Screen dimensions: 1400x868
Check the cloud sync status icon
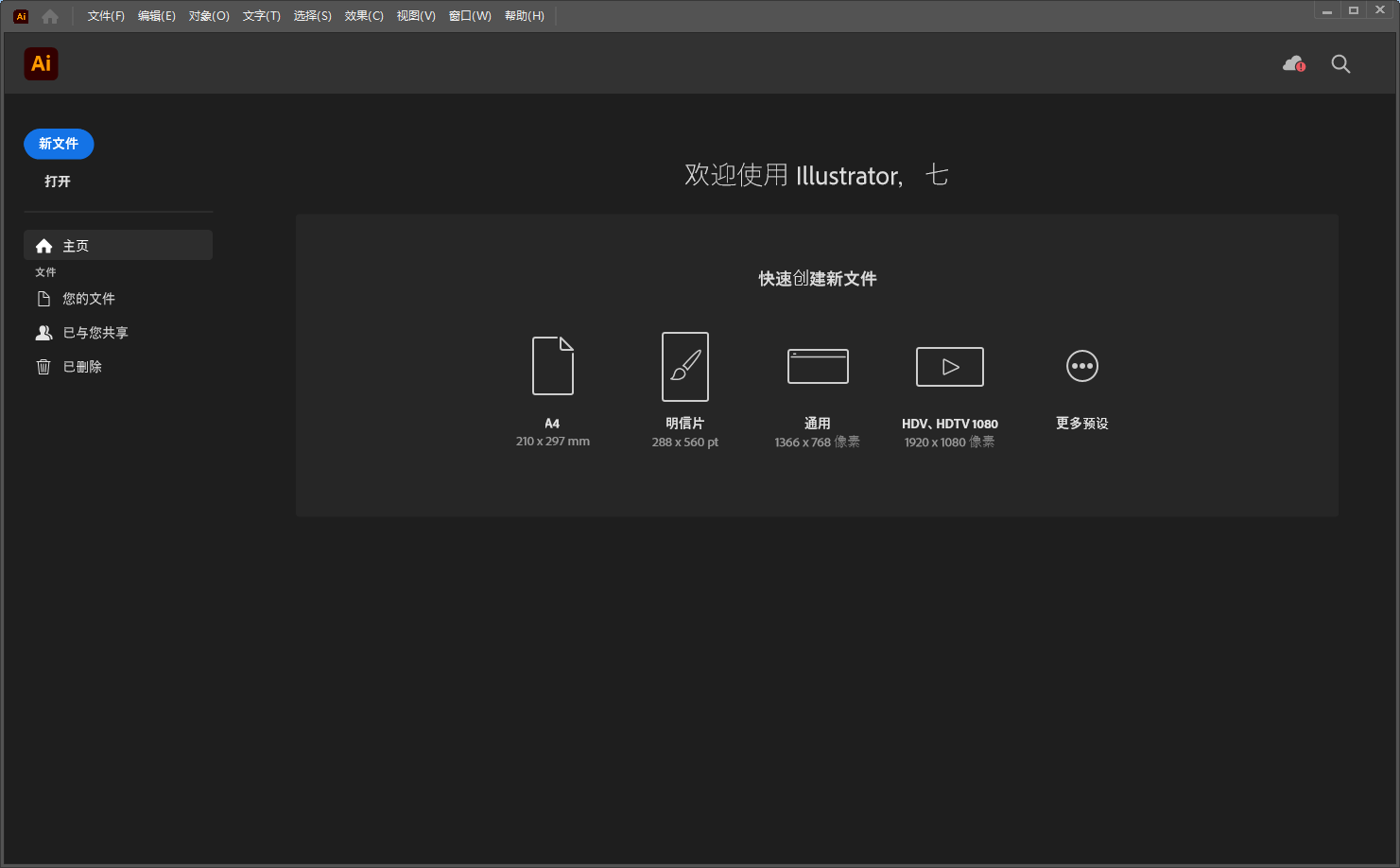[x=1292, y=63]
